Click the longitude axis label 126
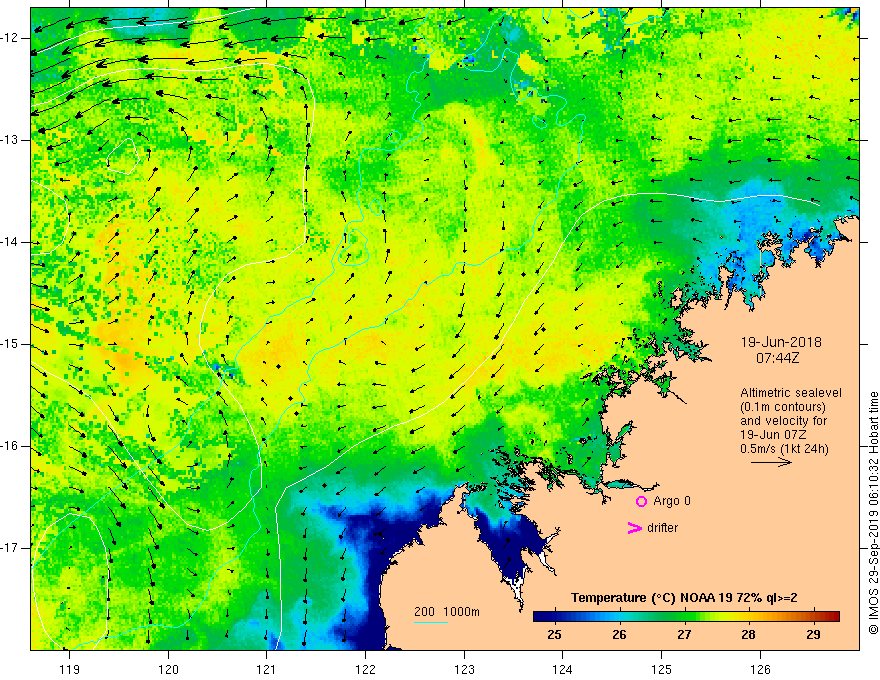The width and height of the screenshot is (880, 680). click(760, 669)
